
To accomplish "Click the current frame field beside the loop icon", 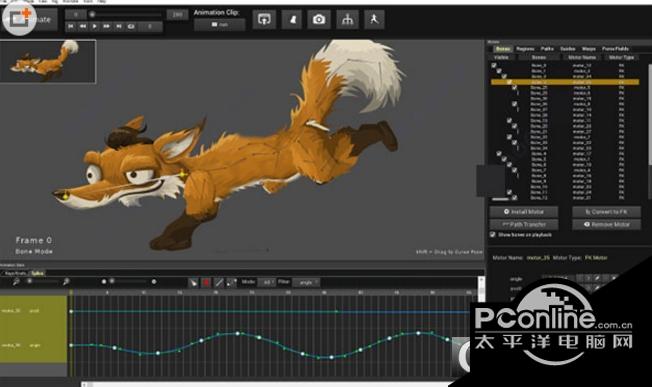I will point(150,26).
